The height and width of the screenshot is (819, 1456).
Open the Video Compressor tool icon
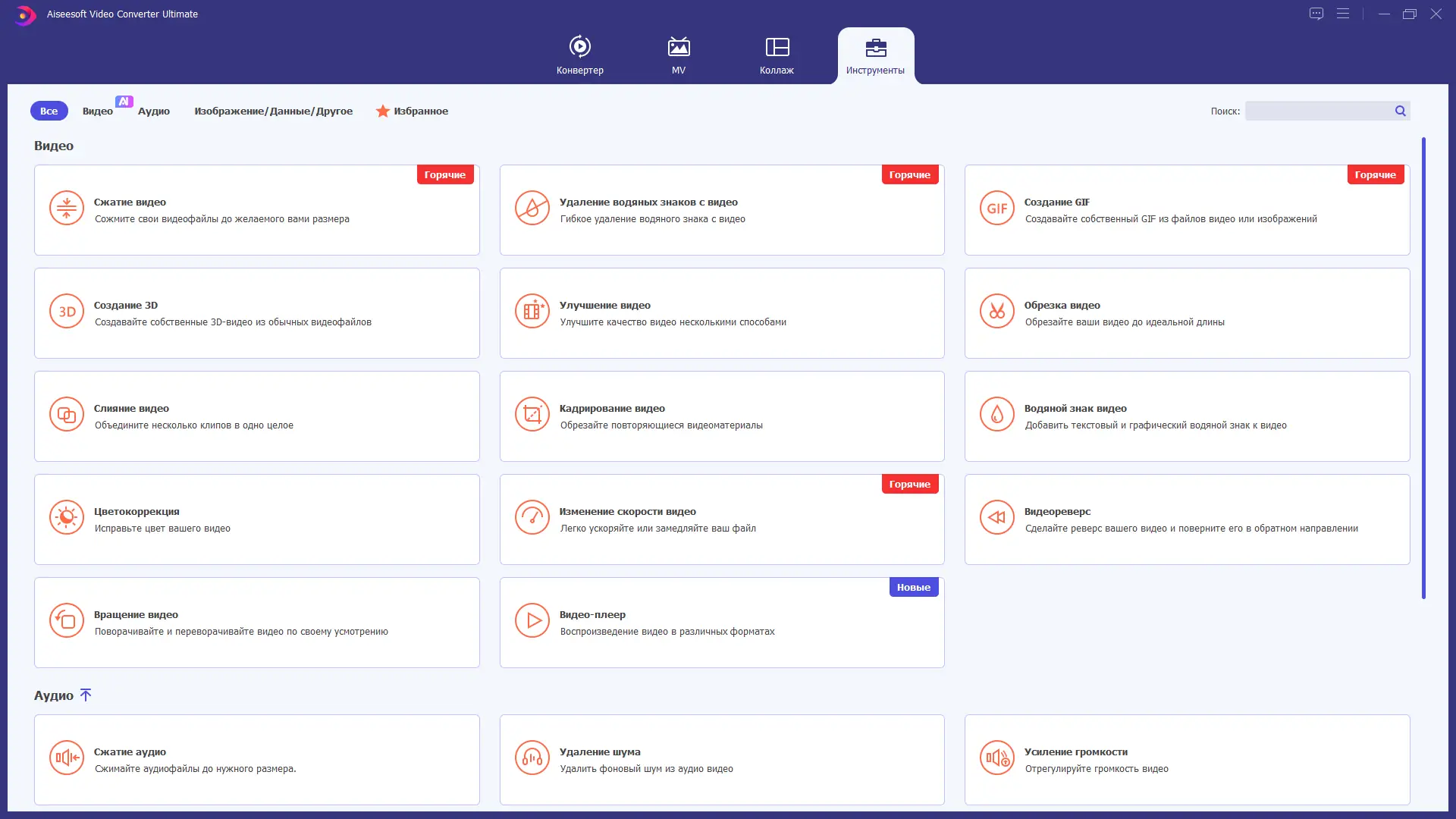pos(67,208)
